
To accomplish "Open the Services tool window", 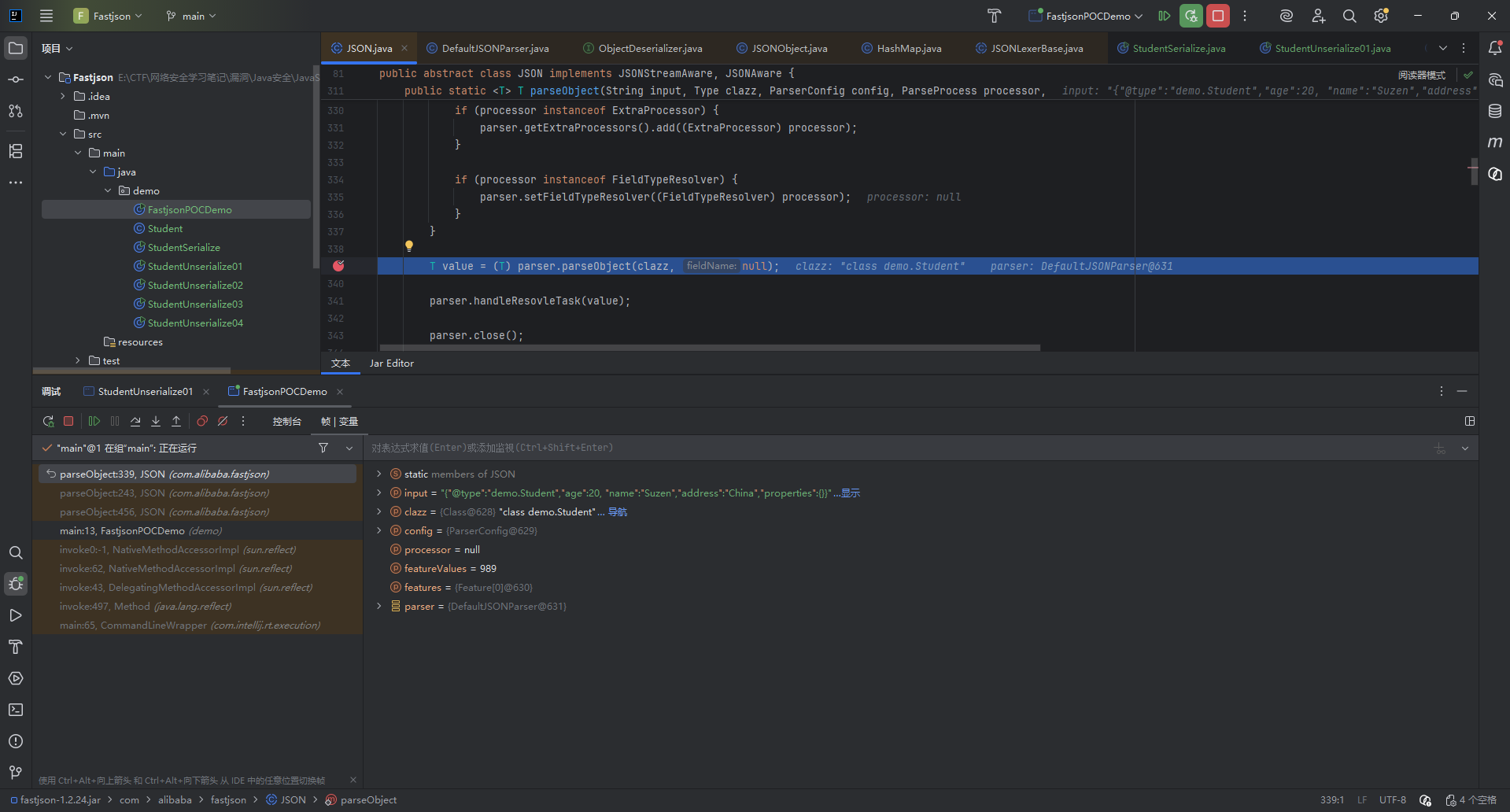I will coord(16,678).
